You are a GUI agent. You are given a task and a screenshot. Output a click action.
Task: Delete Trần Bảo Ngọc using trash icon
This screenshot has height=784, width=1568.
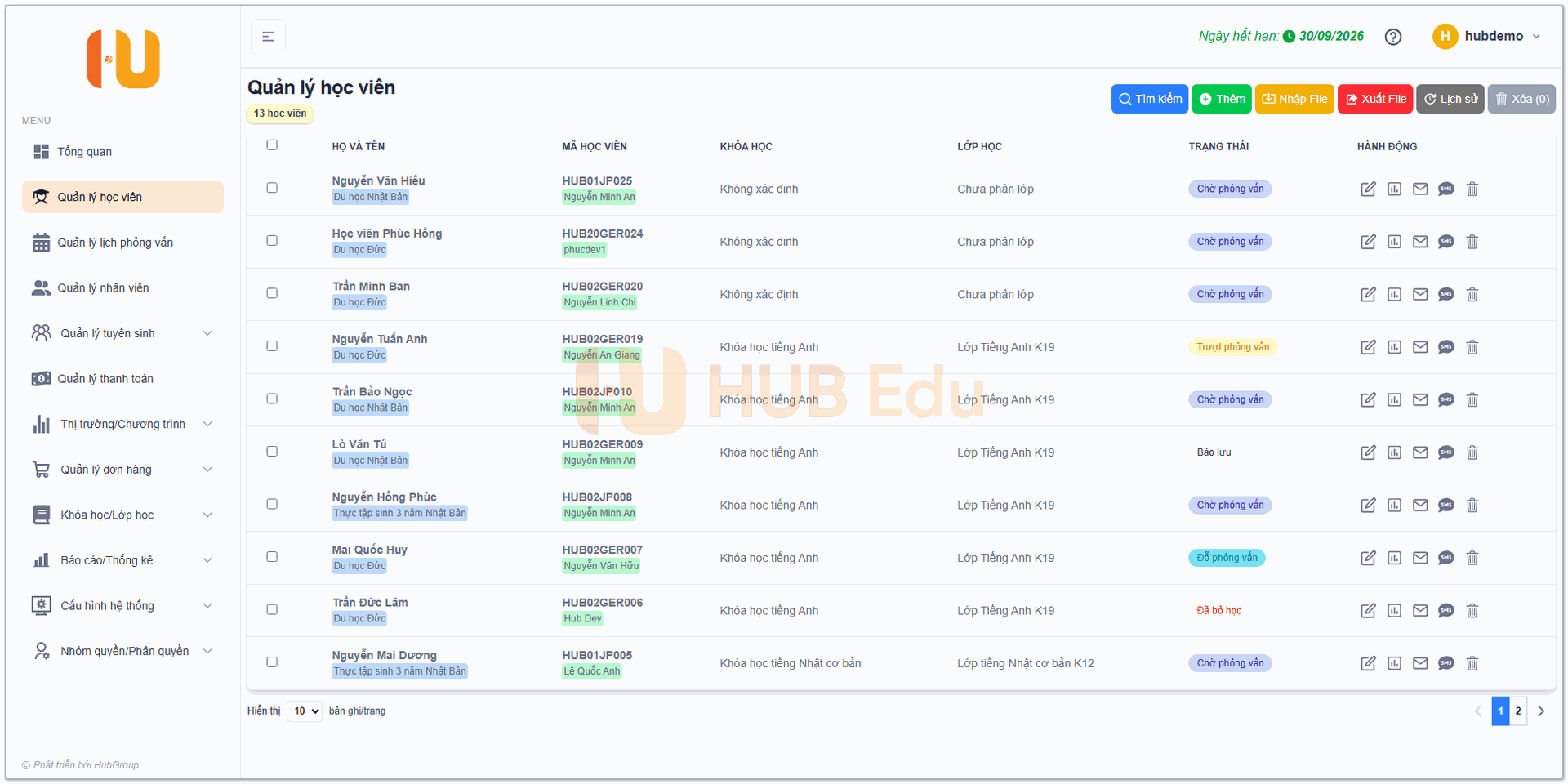pos(1472,400)
